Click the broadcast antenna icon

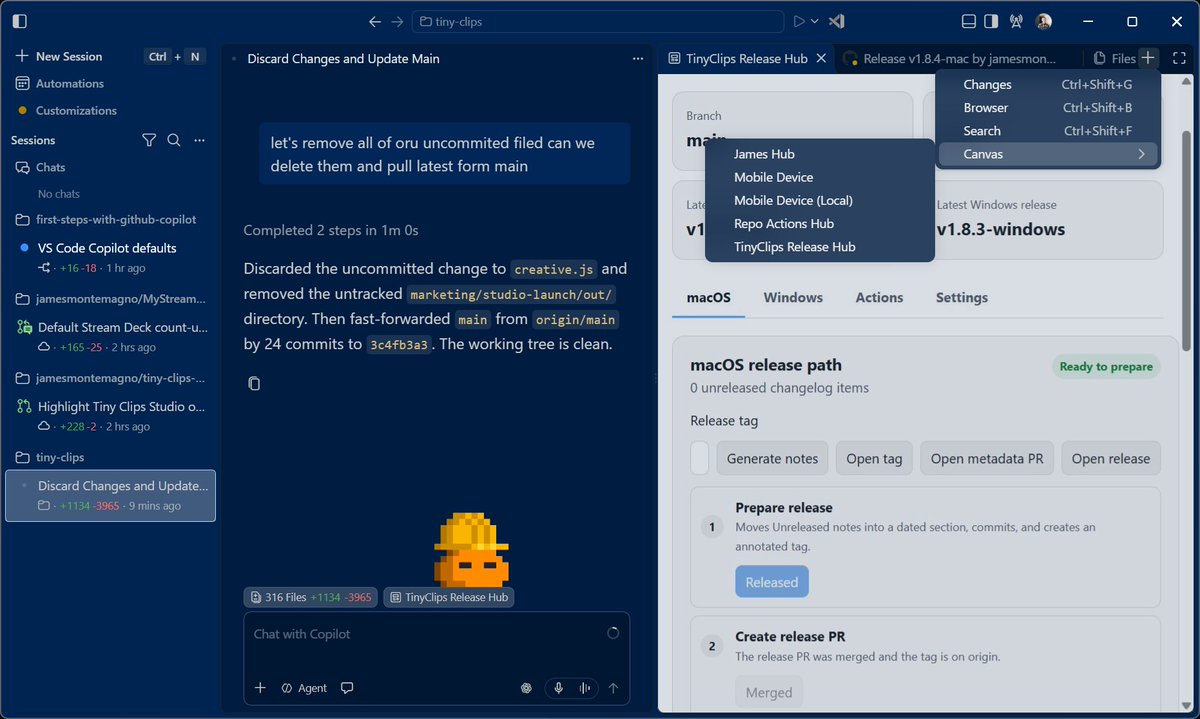pyautogui.click(x=1017, y=21)
